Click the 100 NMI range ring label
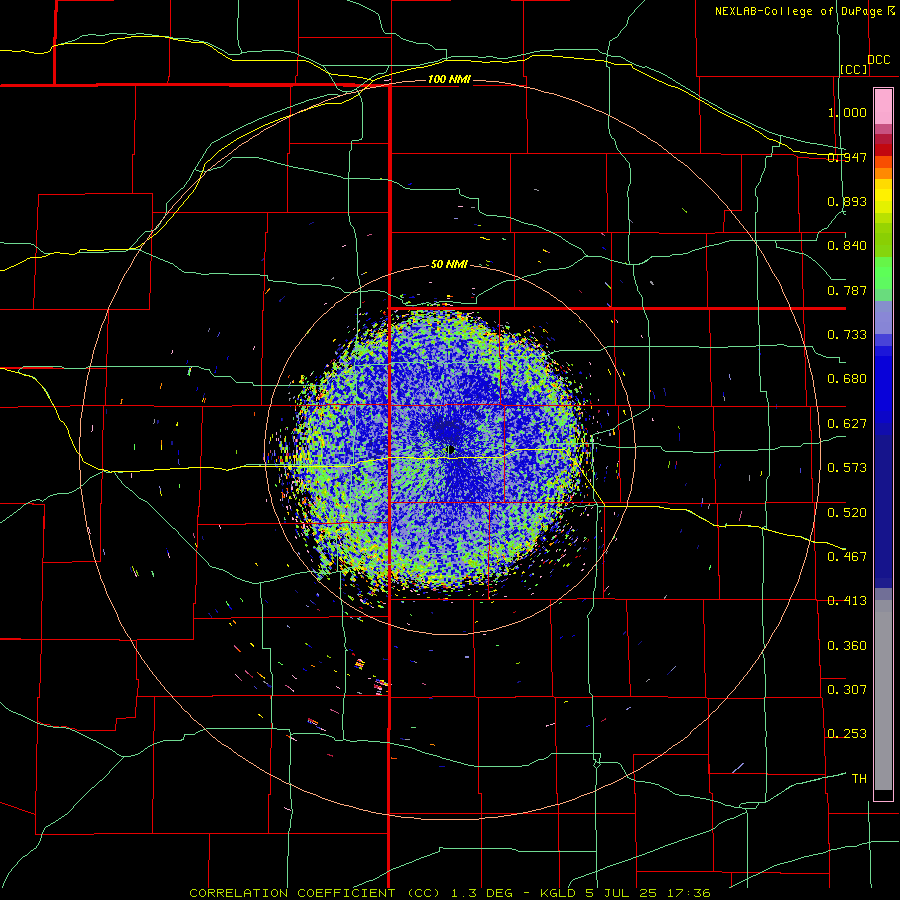This screenshot has height=900, width=900. [449, 79]
